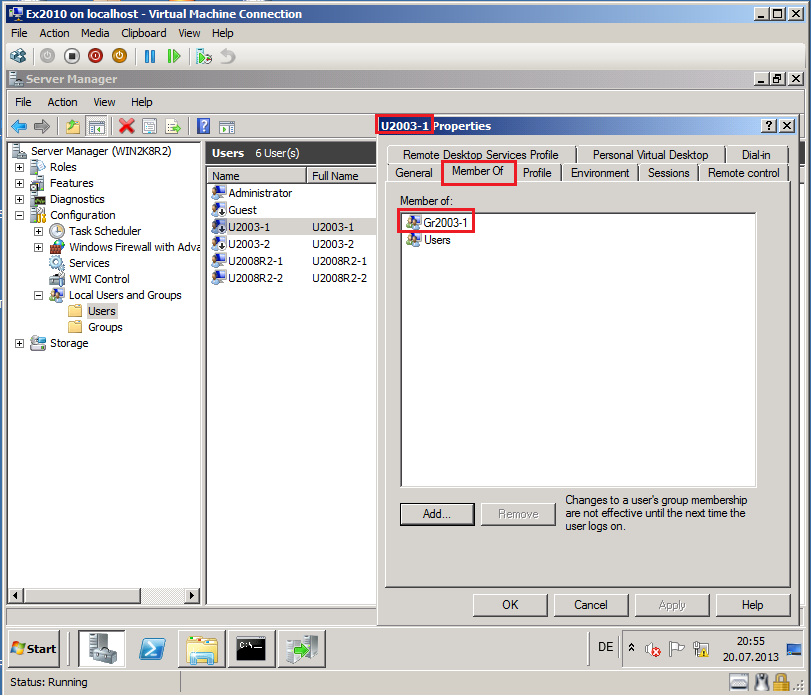This screenshot has width=811, height=695.
Task: Click the Add... button
Action: coord(437,514)
